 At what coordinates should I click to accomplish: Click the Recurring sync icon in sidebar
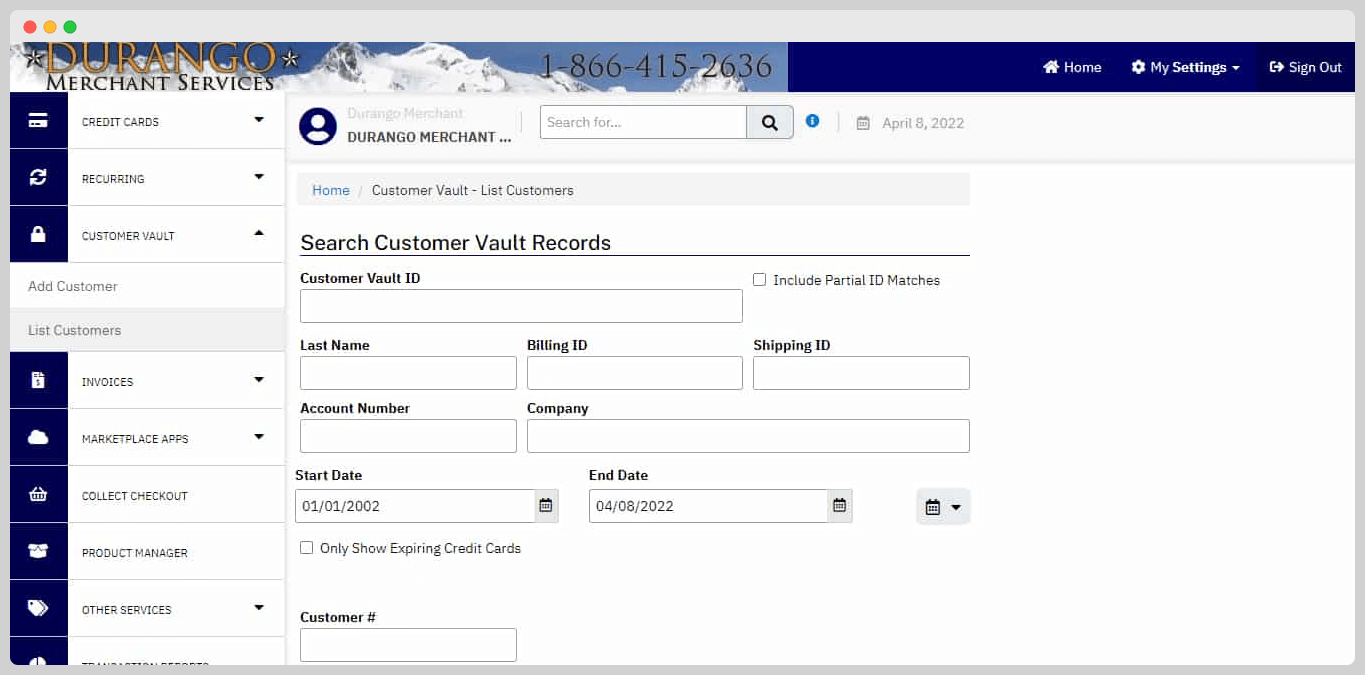tap(38, 178)
